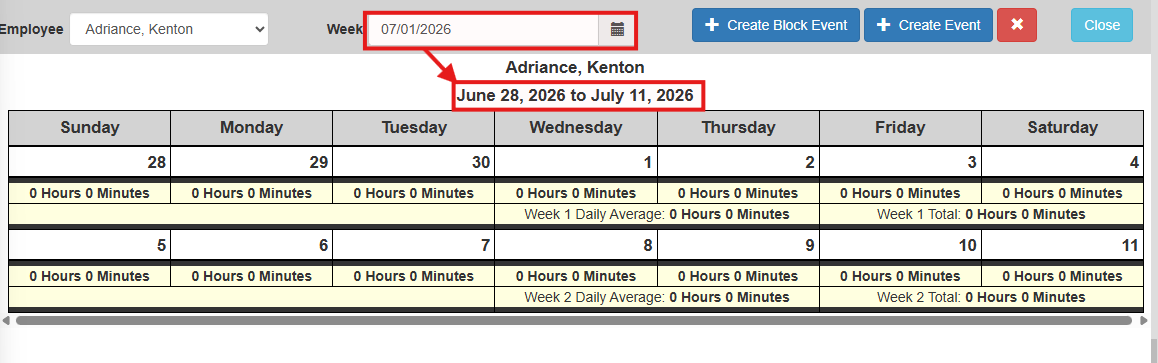The height and width of the screenshot is (363, 1158).
Task: Click the Week 2 Daily Average cell
Action: click(x=657, y=297)
